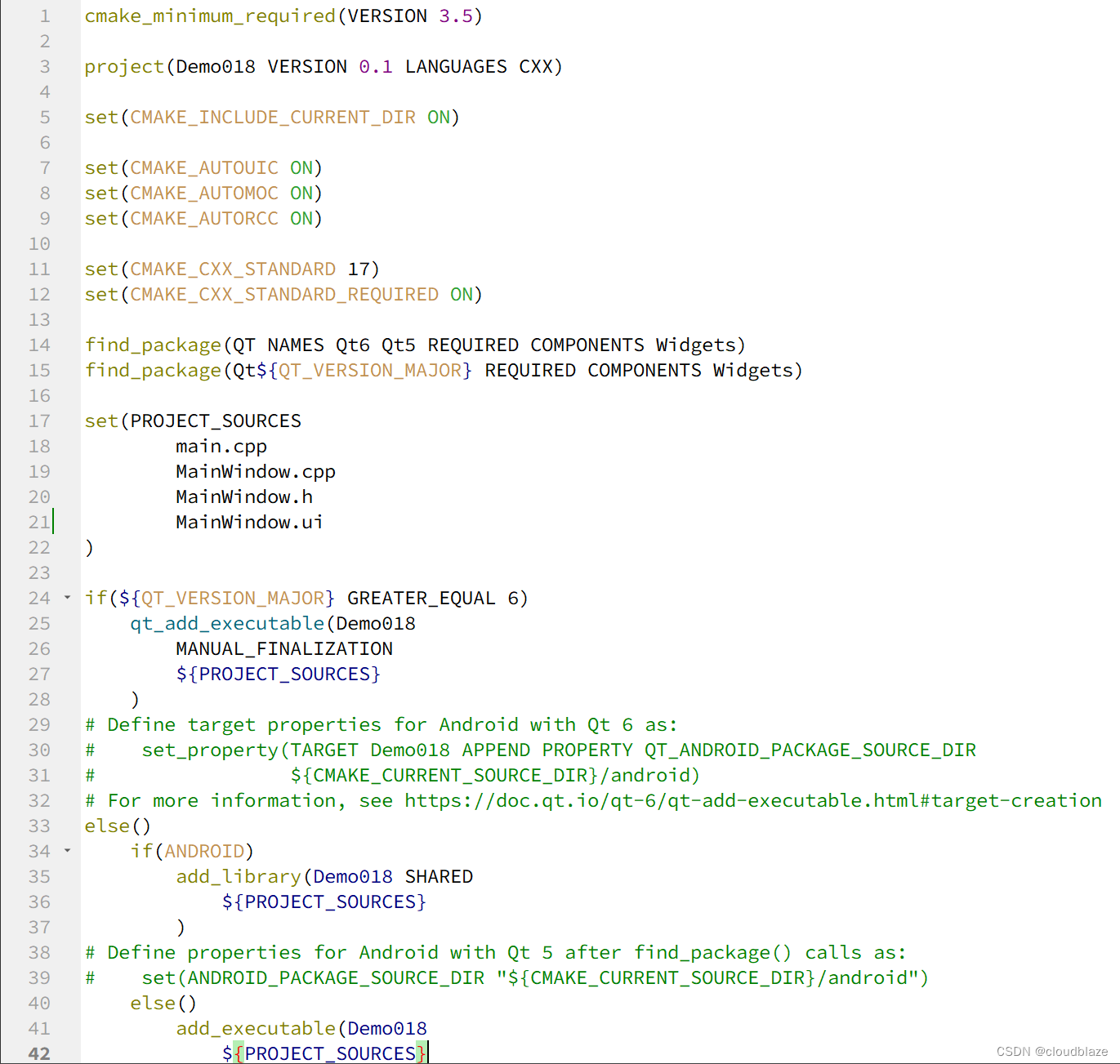
Task: Click the MainWindow.h source entry
Action: point(244,497)
